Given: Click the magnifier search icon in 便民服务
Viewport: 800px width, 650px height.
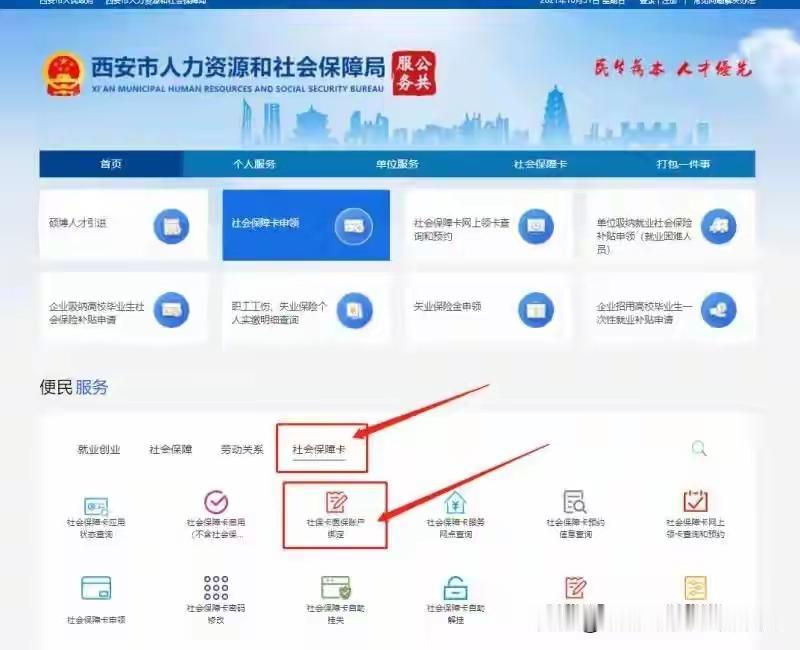Looking at the screenshot, I should (x=699, y=448).
